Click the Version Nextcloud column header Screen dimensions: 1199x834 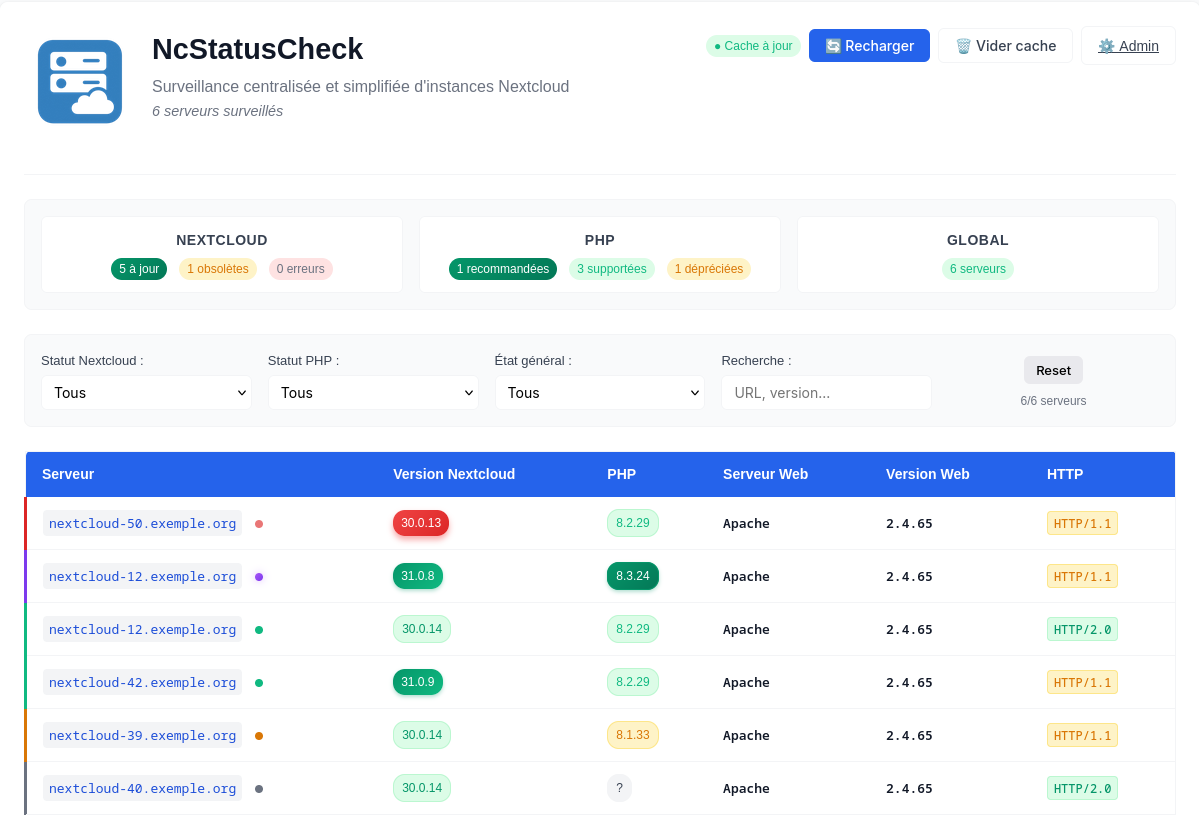[x=454, y=475]
